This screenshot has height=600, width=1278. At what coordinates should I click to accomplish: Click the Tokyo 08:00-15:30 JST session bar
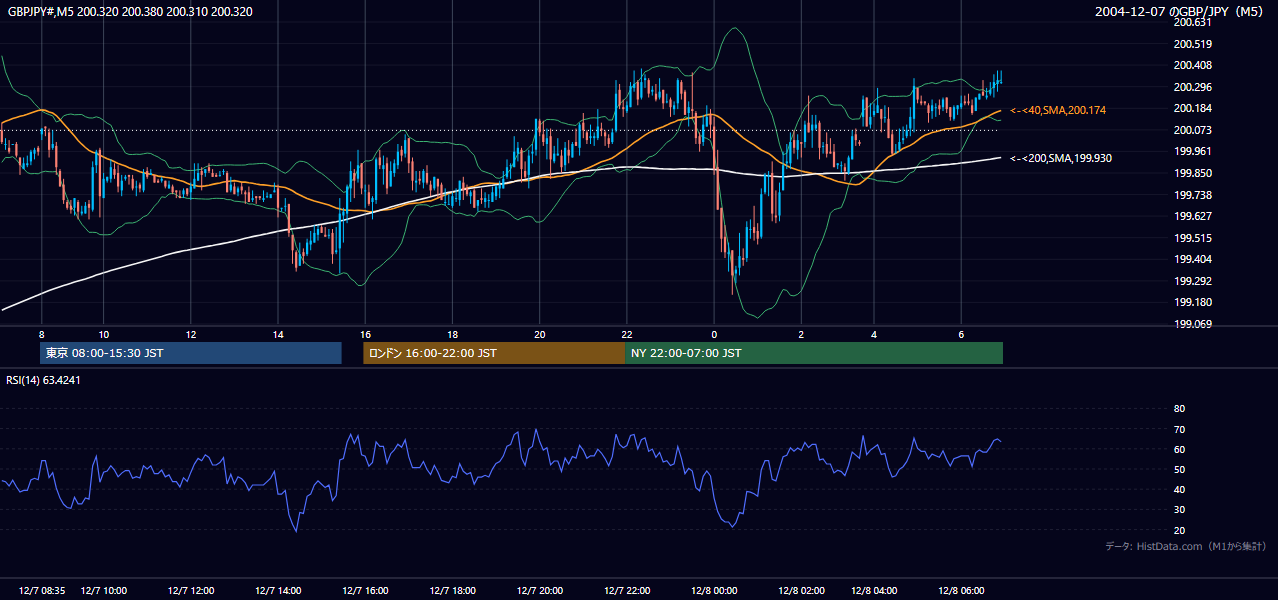tap(191, 353)
